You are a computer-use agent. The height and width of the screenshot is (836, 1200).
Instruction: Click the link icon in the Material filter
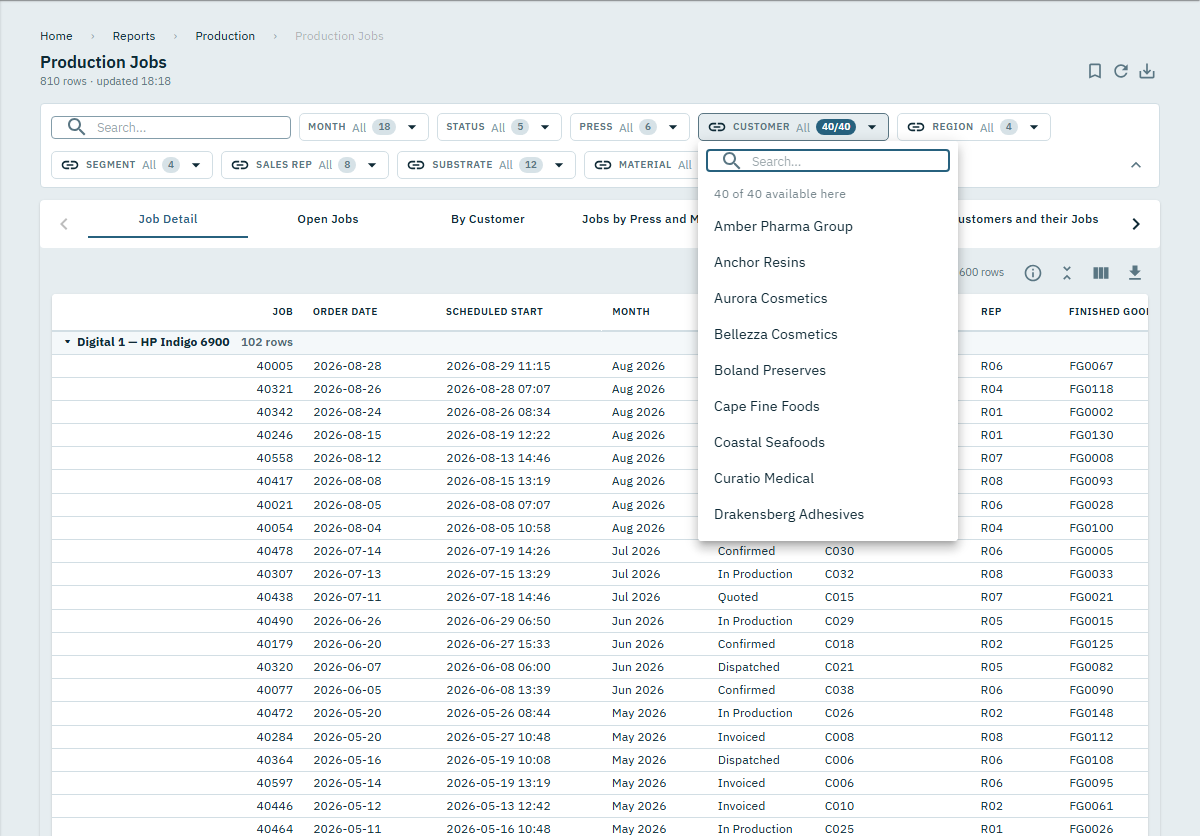[x=603, y=165]
